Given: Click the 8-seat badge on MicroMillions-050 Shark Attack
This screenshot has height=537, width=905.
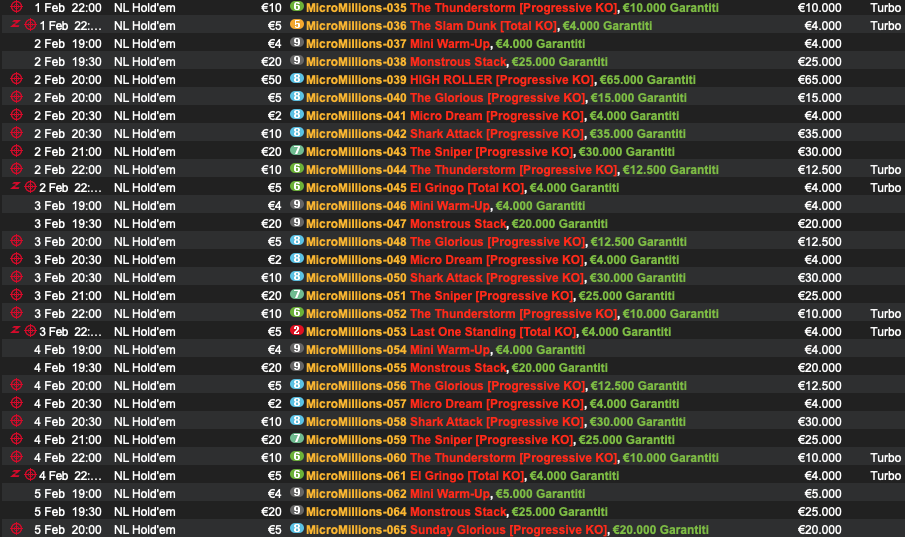Looking at the screenshot, I should click(x=297, y=277).
